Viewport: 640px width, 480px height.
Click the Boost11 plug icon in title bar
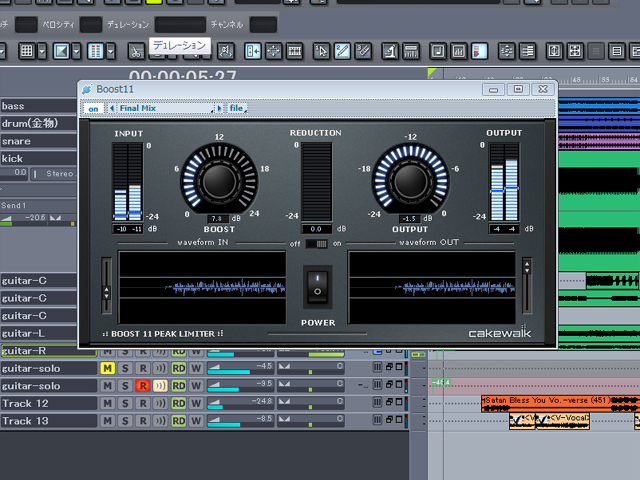(x=87, y=89)
